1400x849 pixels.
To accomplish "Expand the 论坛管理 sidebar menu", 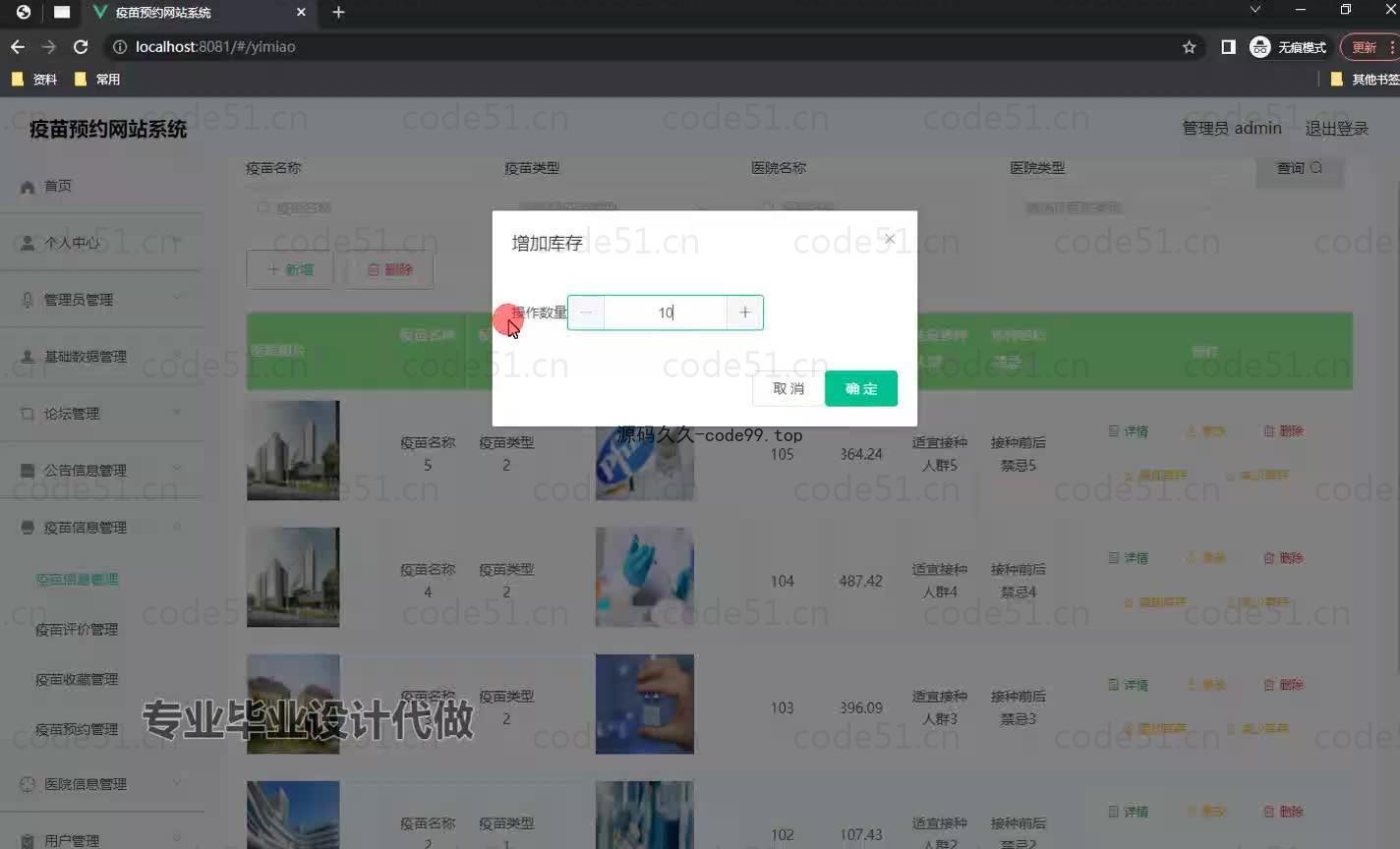I will tap(100, 414).
